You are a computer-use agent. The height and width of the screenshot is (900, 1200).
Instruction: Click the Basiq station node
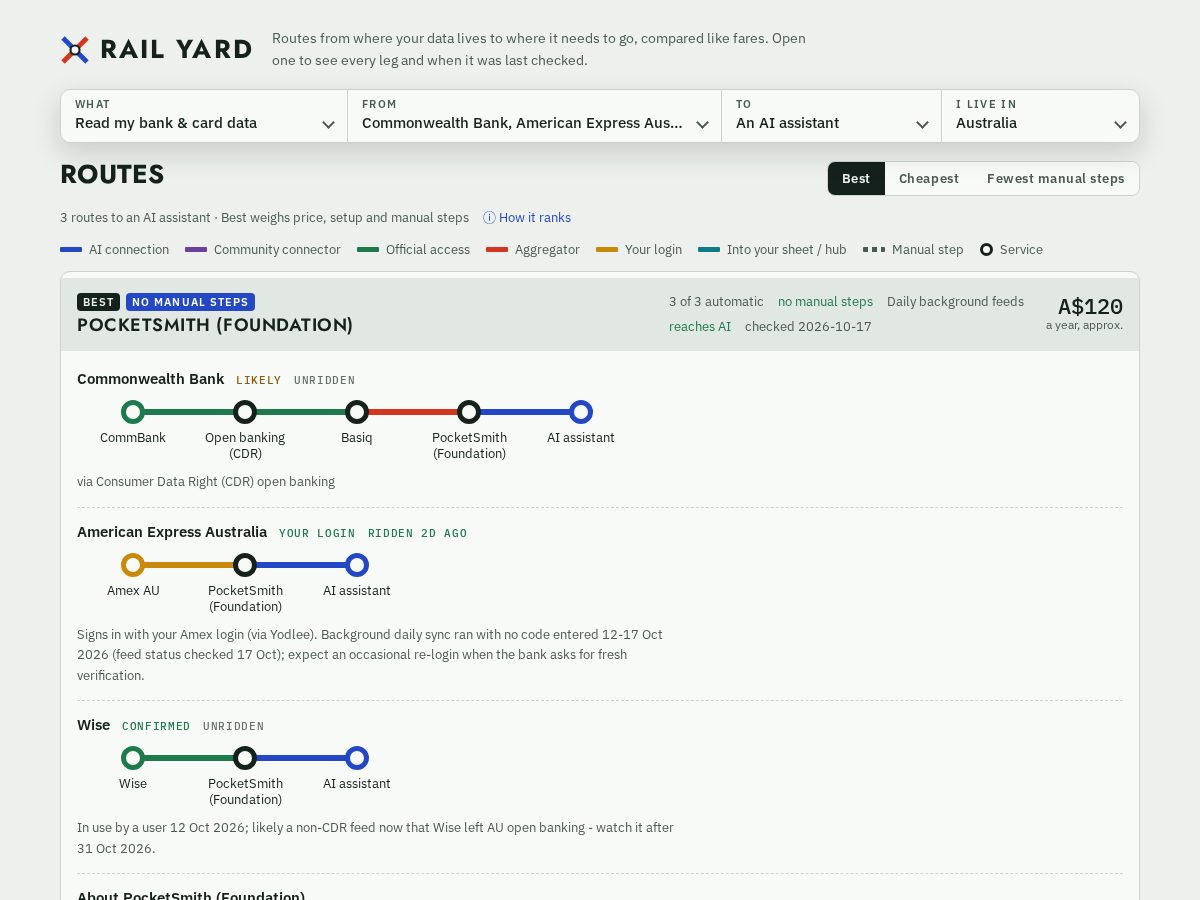pyautogui.click(x=357, y=412)
